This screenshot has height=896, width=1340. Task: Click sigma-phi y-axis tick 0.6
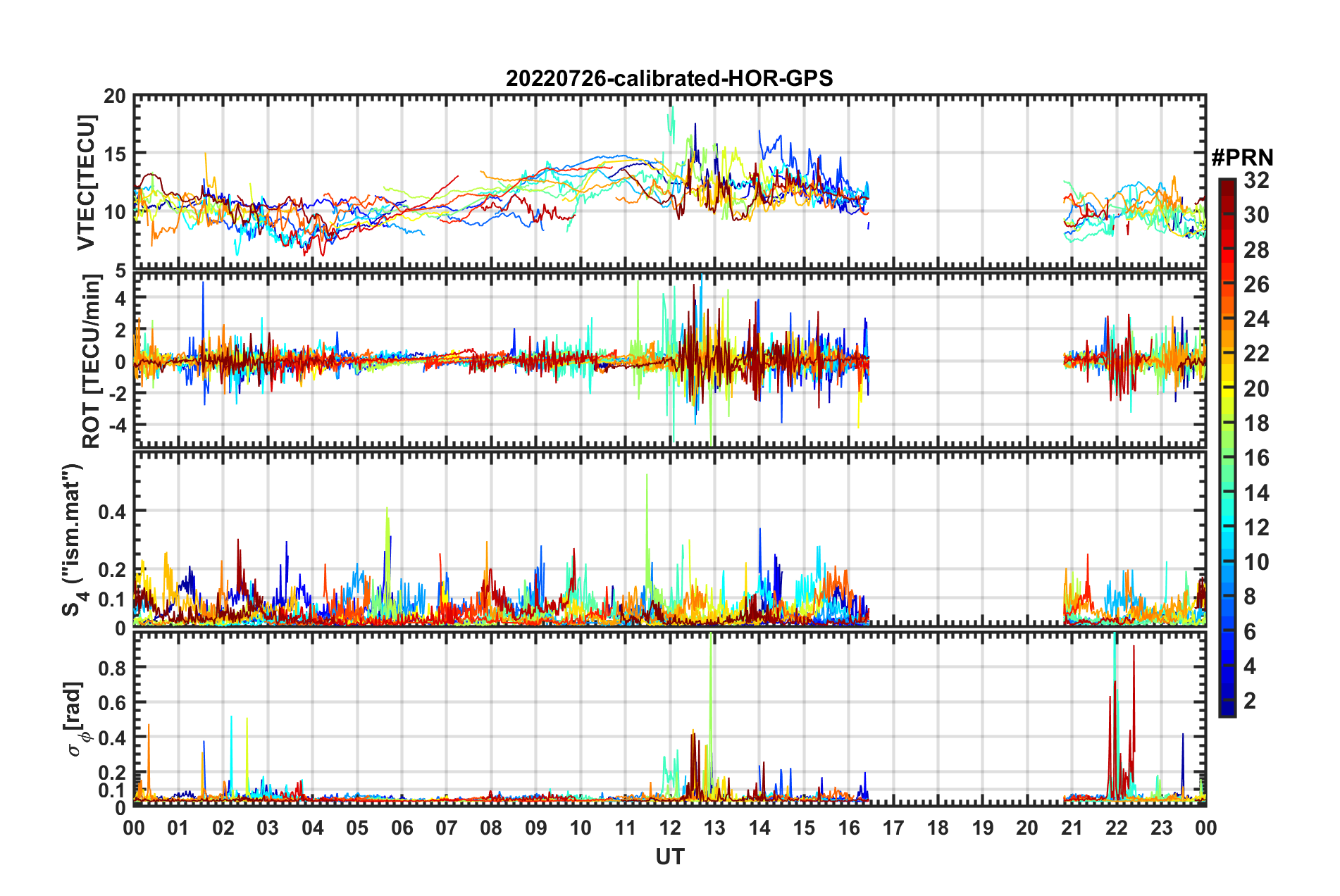[112, 703]
